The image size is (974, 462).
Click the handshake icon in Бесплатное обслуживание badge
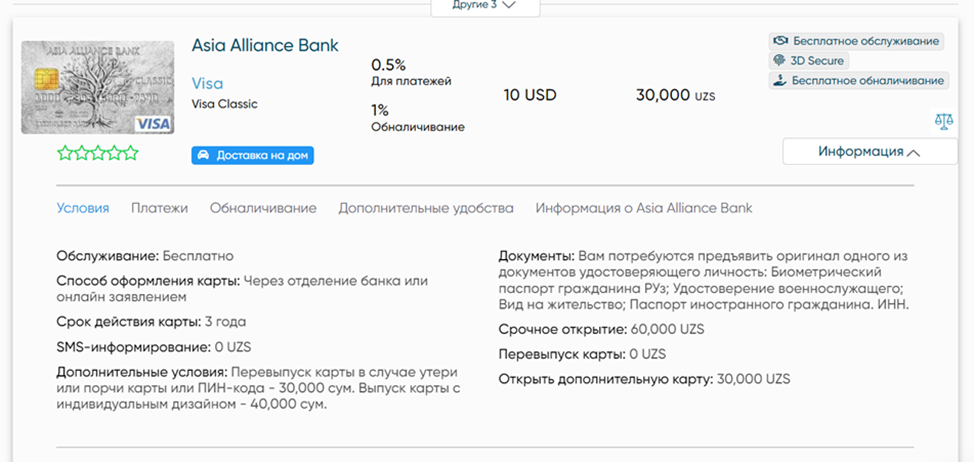(x=780, y=41)
